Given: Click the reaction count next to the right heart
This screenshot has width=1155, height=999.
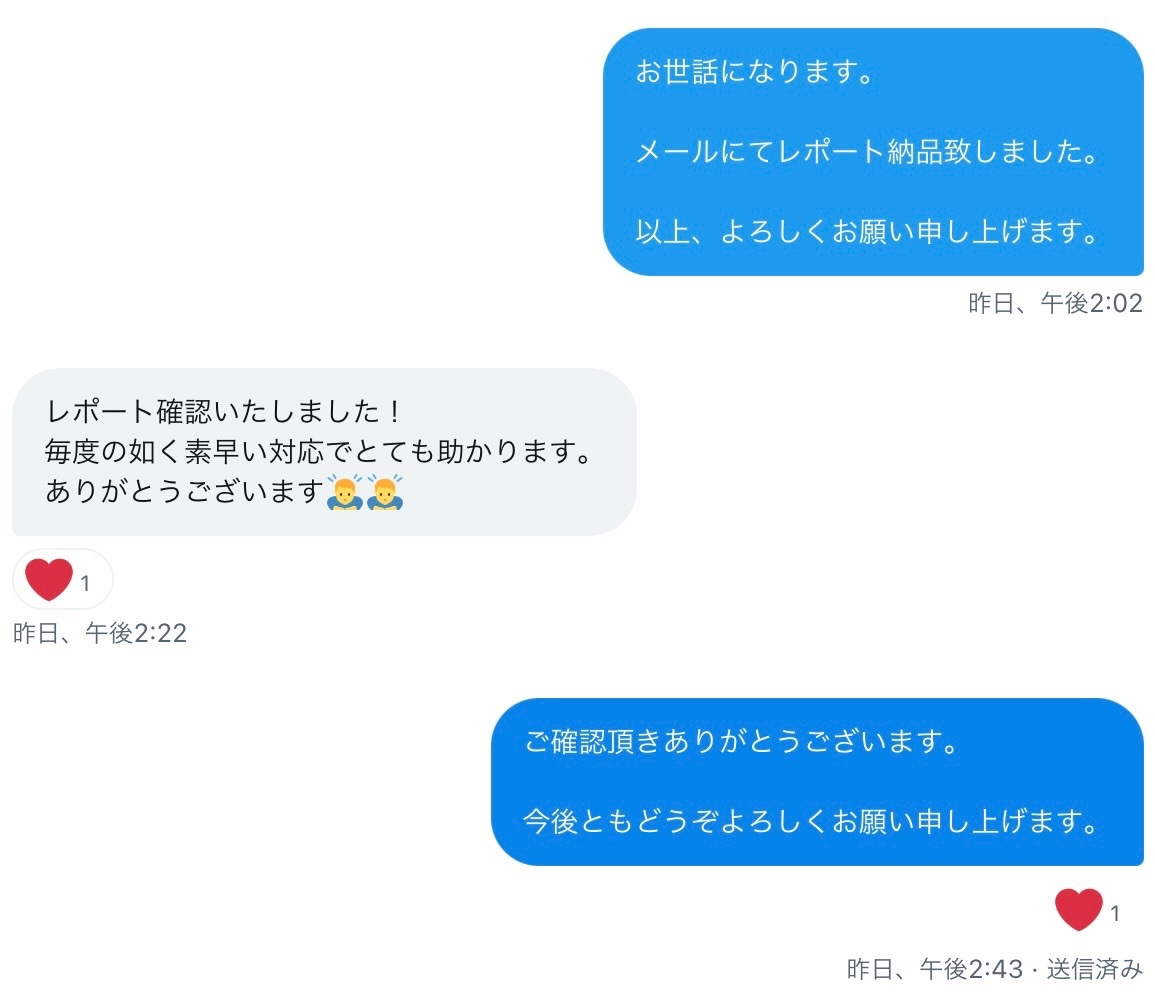Looking at the screenshot, I should click(x=1115, y=914).
